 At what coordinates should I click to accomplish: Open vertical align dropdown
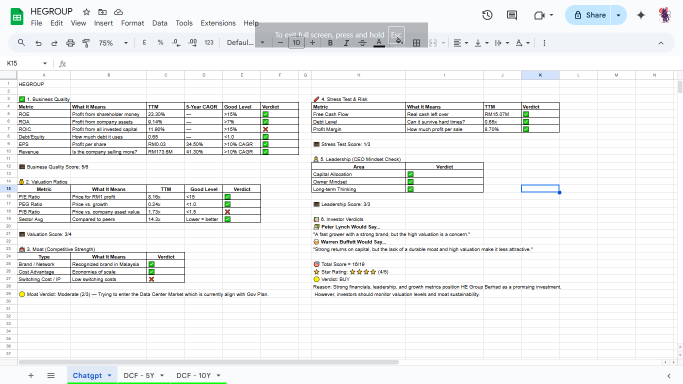tap(481, 43)
